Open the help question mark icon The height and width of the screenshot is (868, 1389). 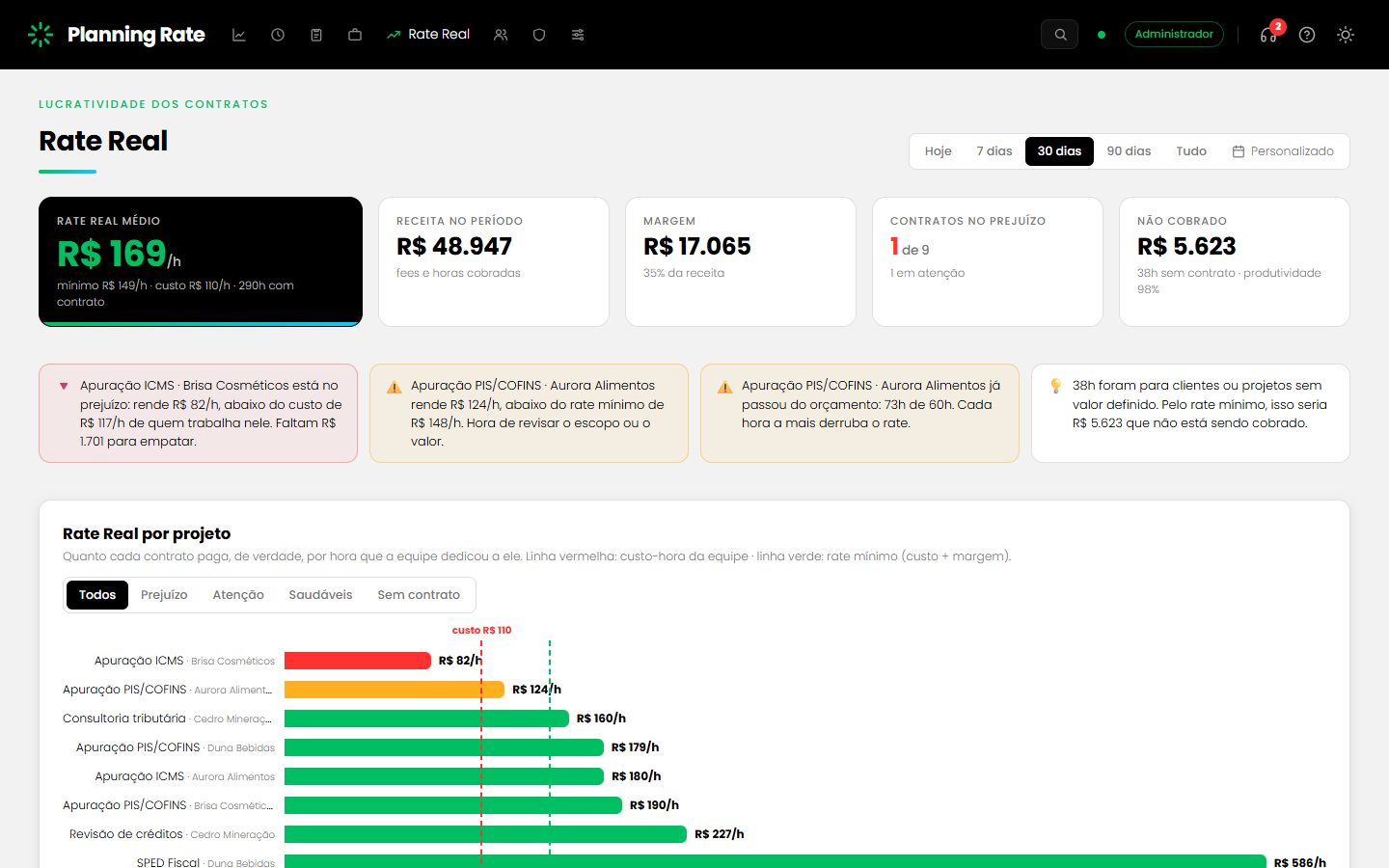coord(1307,35)
